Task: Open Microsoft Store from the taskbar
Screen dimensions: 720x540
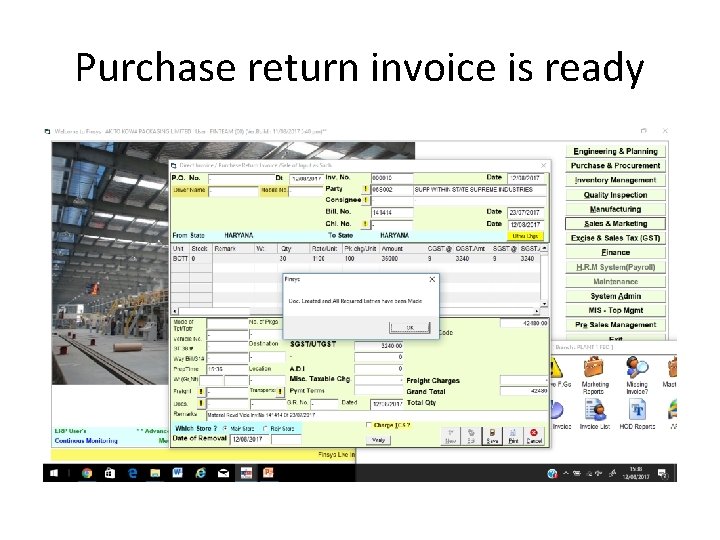Action: [x=109, y=473]
